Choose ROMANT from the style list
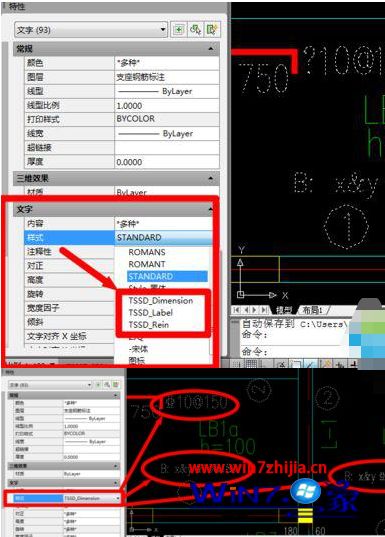This screenshot has width=385, height=537. (147, 264)
